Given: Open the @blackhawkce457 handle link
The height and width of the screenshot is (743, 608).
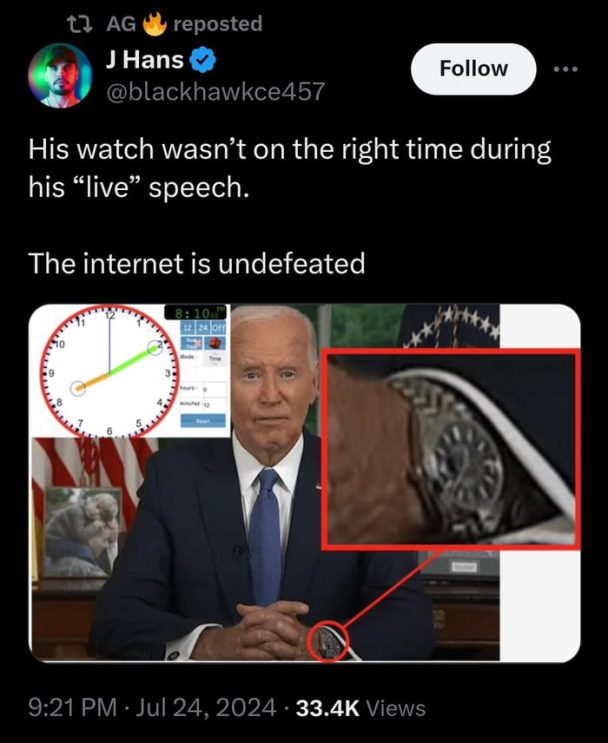Looking at the screenshot, I should [x=215, y=91].
